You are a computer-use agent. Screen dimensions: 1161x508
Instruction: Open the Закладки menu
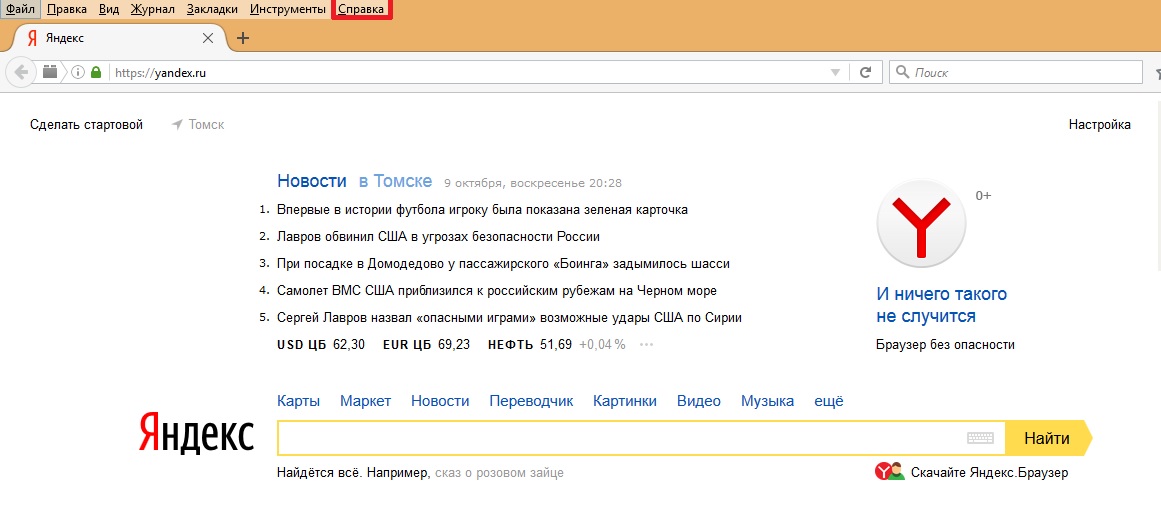pyautogui.click(x=213, y=9)
